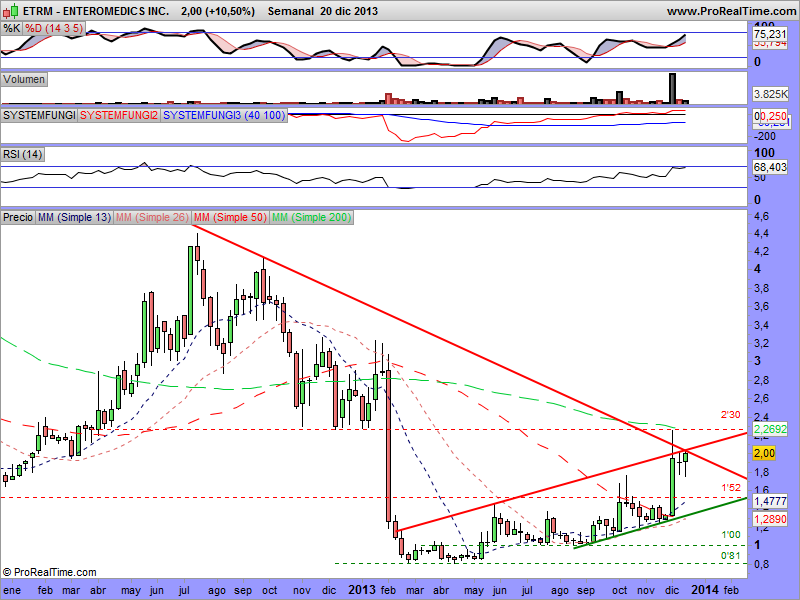Click the SYSTEMFUNGI2 red label
This screenshot has height=600, width=800.
click(x=119, y=115)
